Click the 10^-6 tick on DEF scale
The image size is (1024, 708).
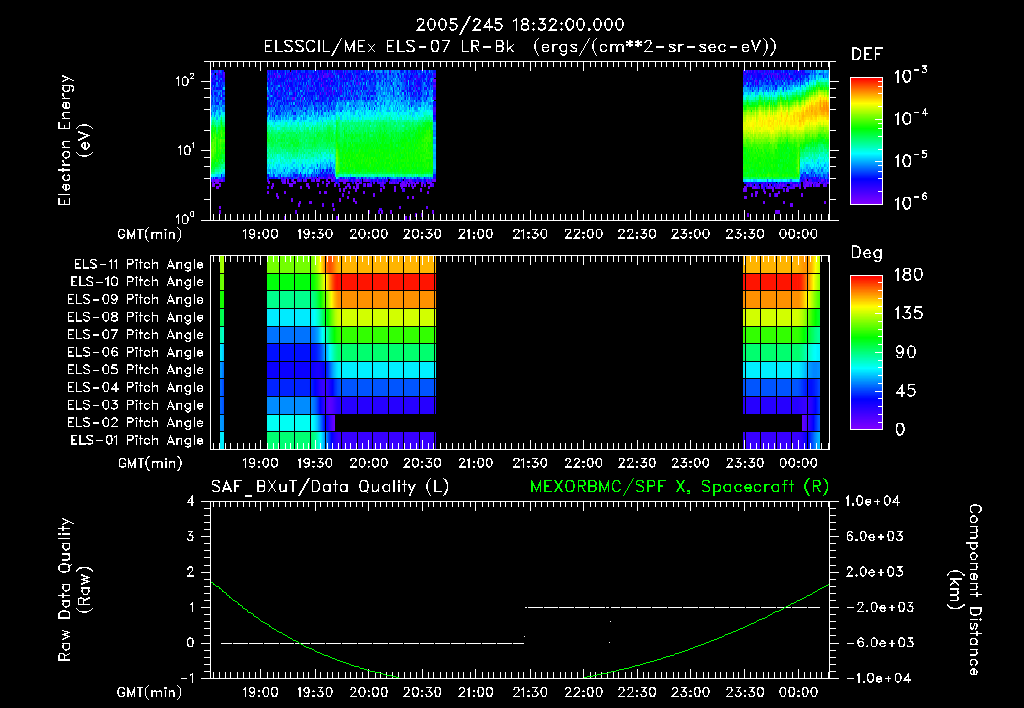(x=911, y=202)
